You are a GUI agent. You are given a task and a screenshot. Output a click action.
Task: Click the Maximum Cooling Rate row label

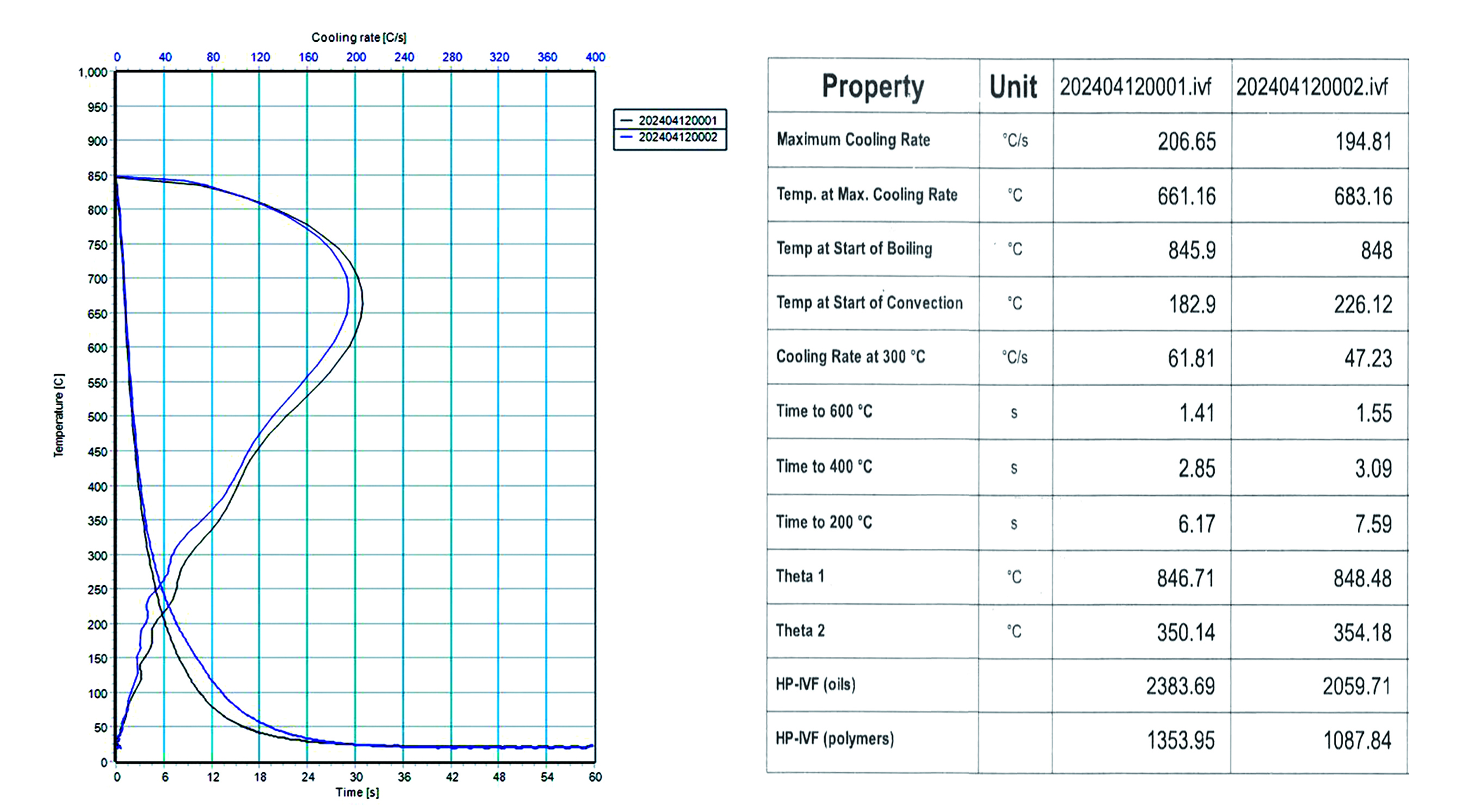[853, 140]
